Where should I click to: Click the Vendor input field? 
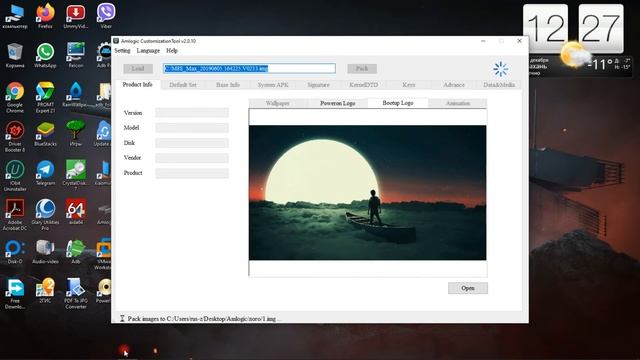(192, 158)
